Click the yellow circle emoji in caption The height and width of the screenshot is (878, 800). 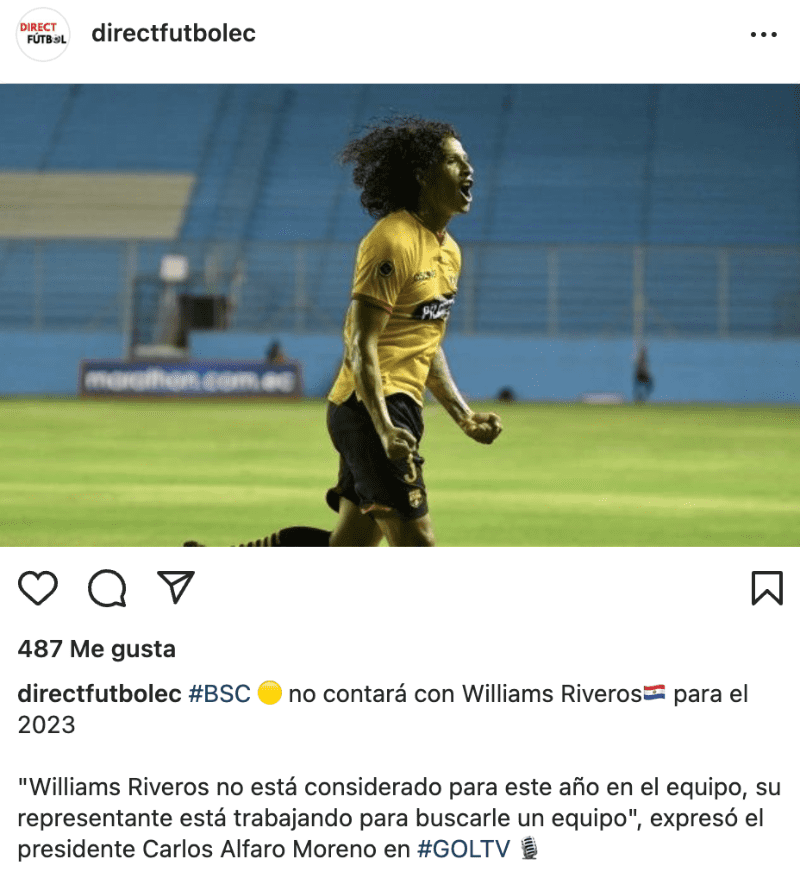coord(269,693)
